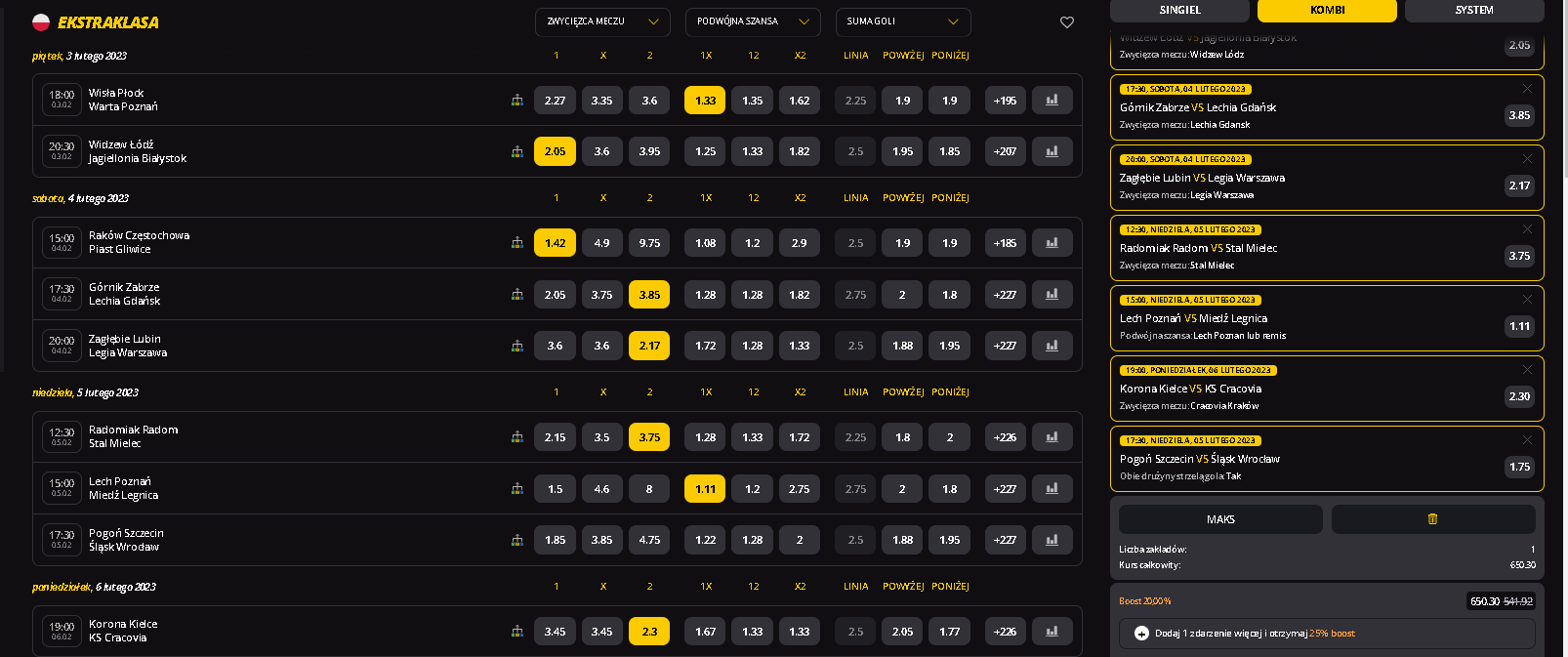Remove Radomiak Radom bet from betslip
Viewport: 1568px width, 657px height.
coord(1527,228)
